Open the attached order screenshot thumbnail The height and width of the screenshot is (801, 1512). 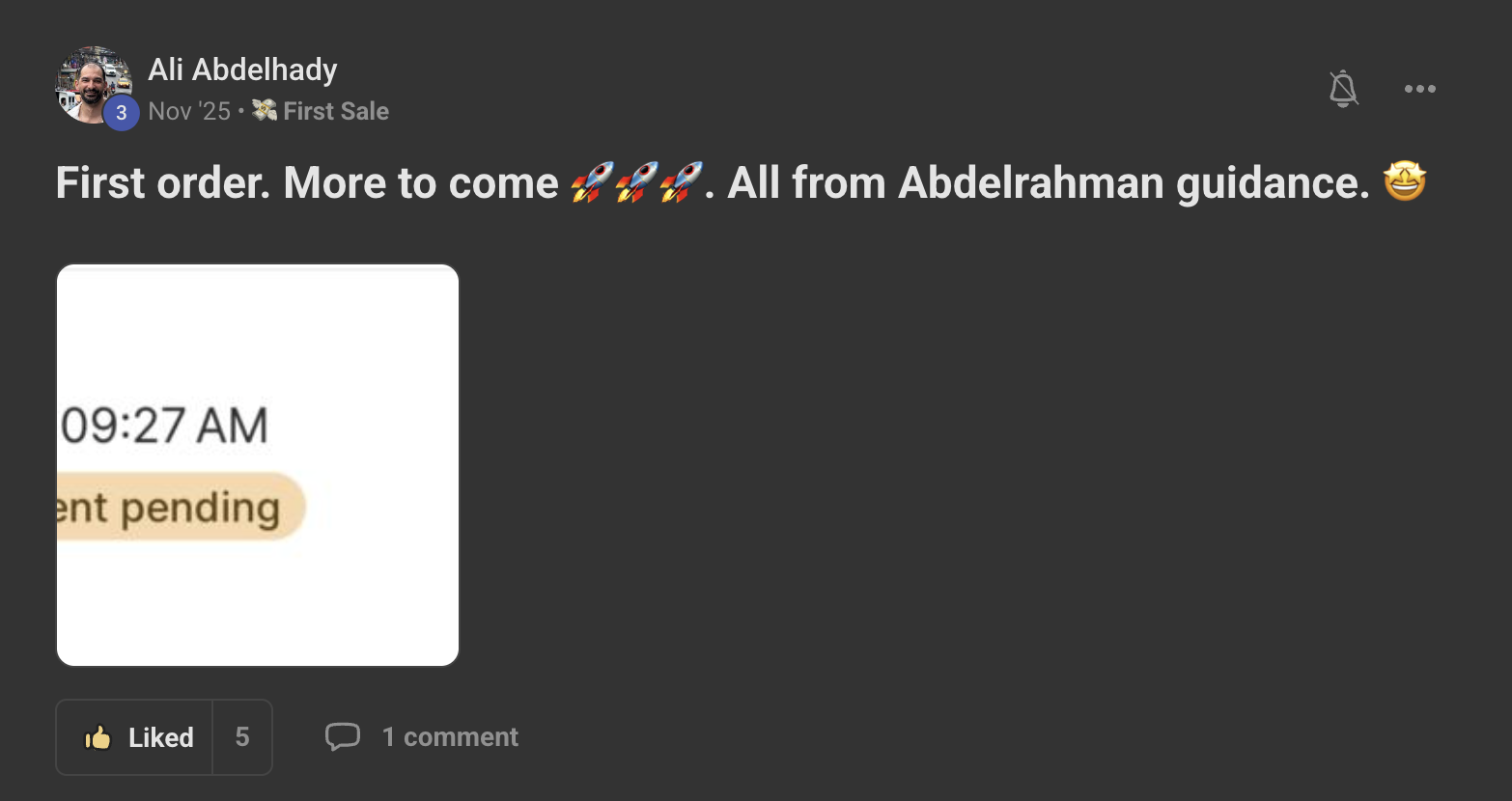(258, 465)
